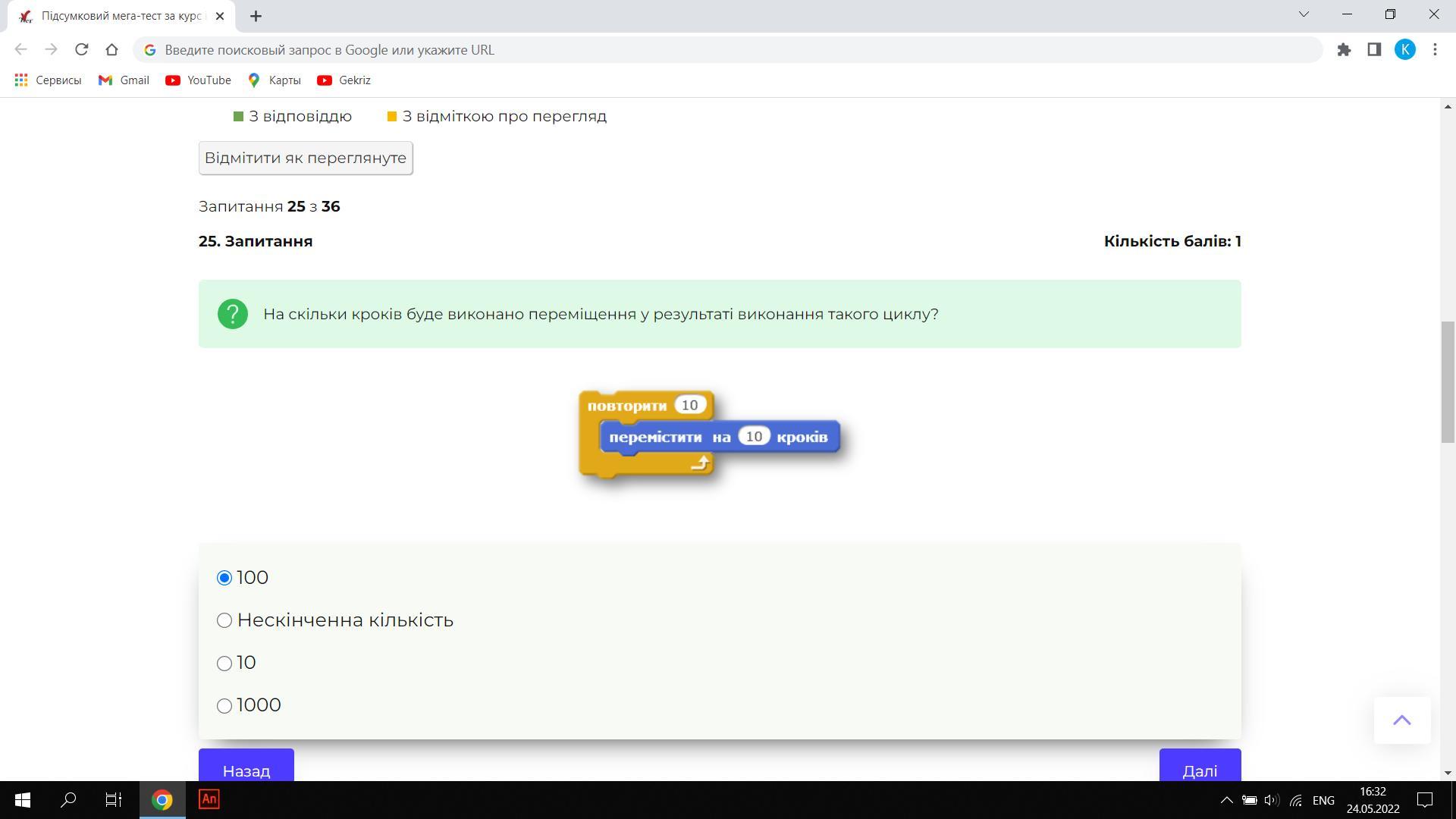Open Adobe Animate from the taskbar

(209, 799)
